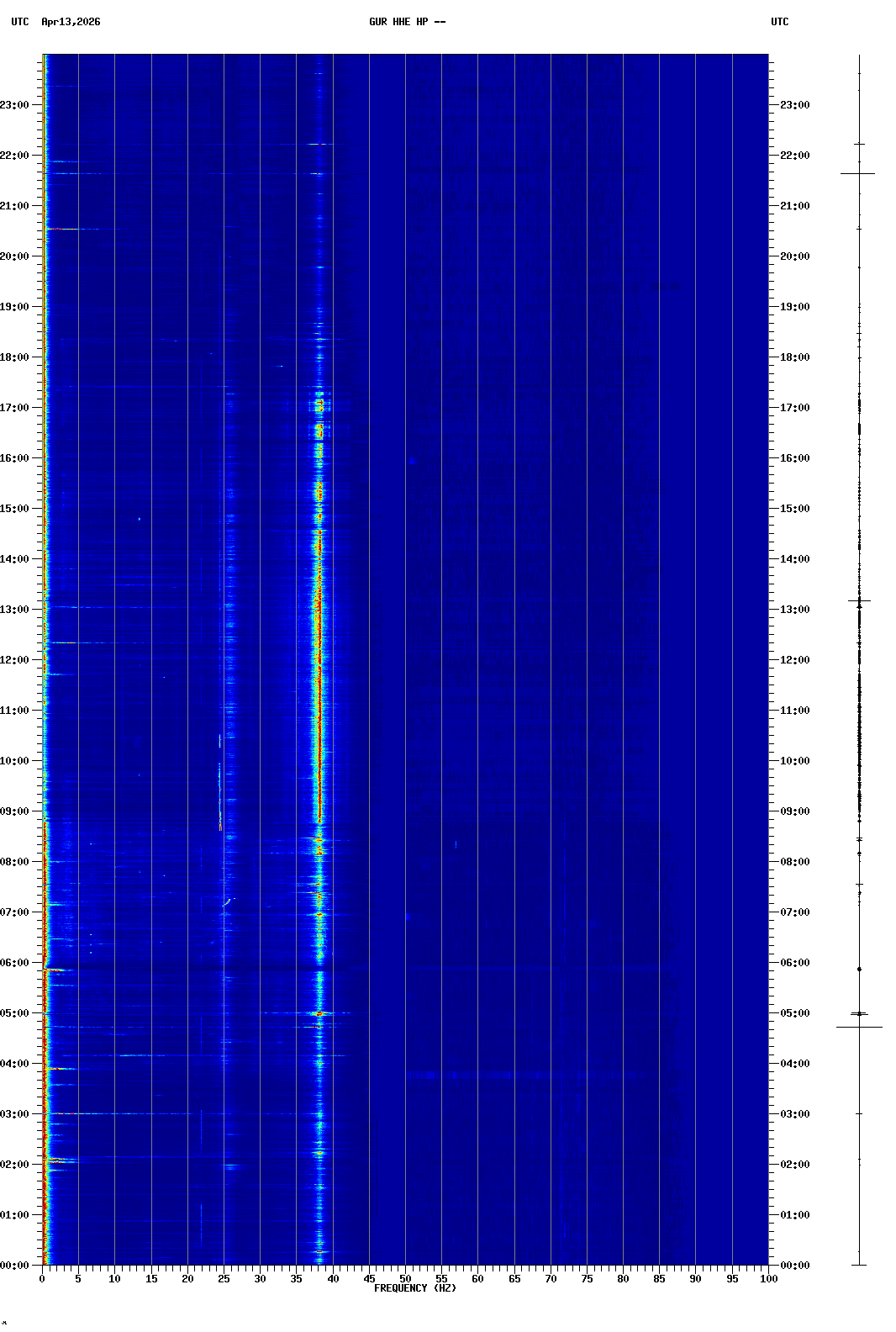Select the 25 Hz frequency tick label

pos(224,1279)
